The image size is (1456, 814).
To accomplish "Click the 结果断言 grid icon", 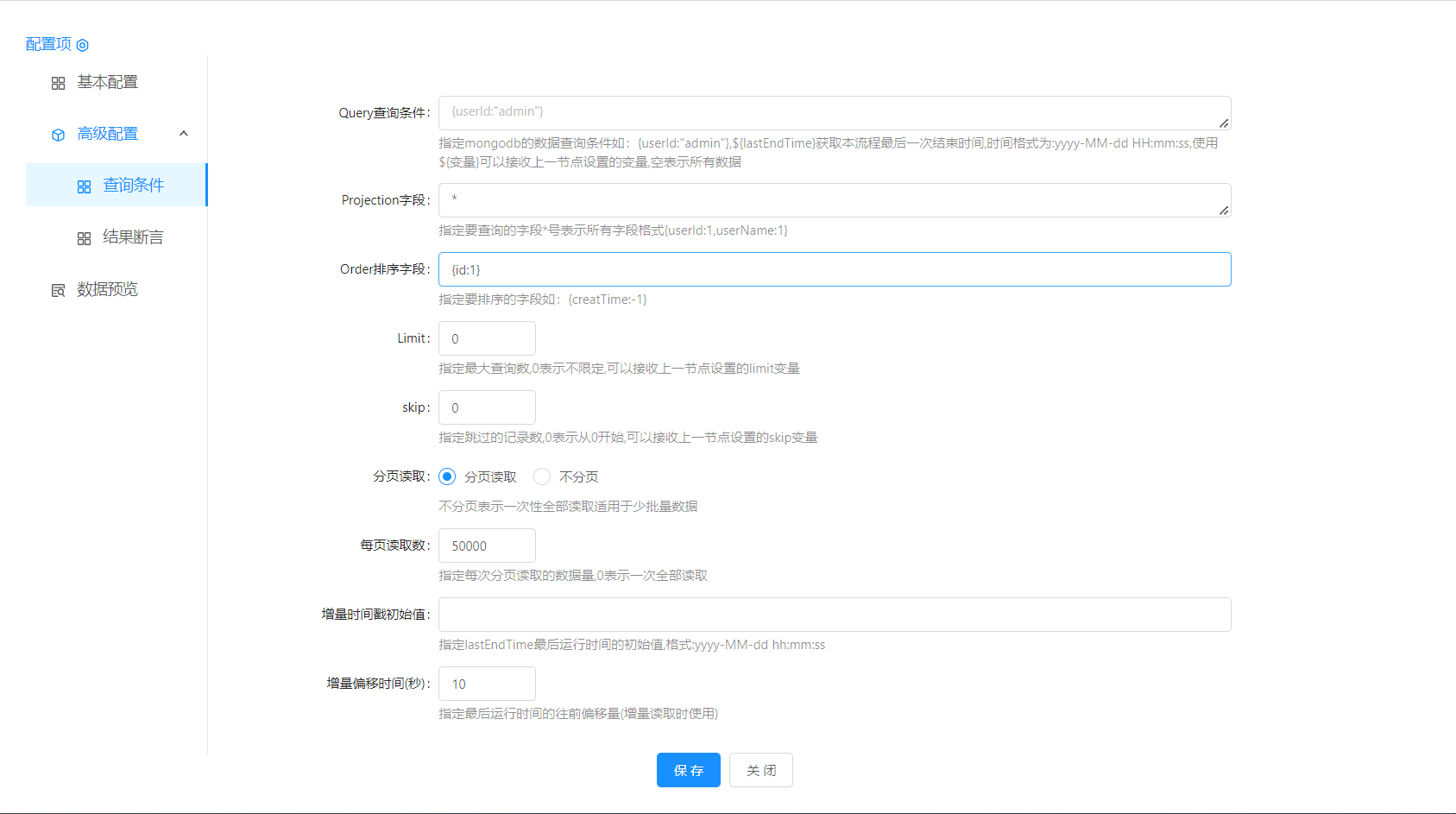I will [x=84, y=238].
